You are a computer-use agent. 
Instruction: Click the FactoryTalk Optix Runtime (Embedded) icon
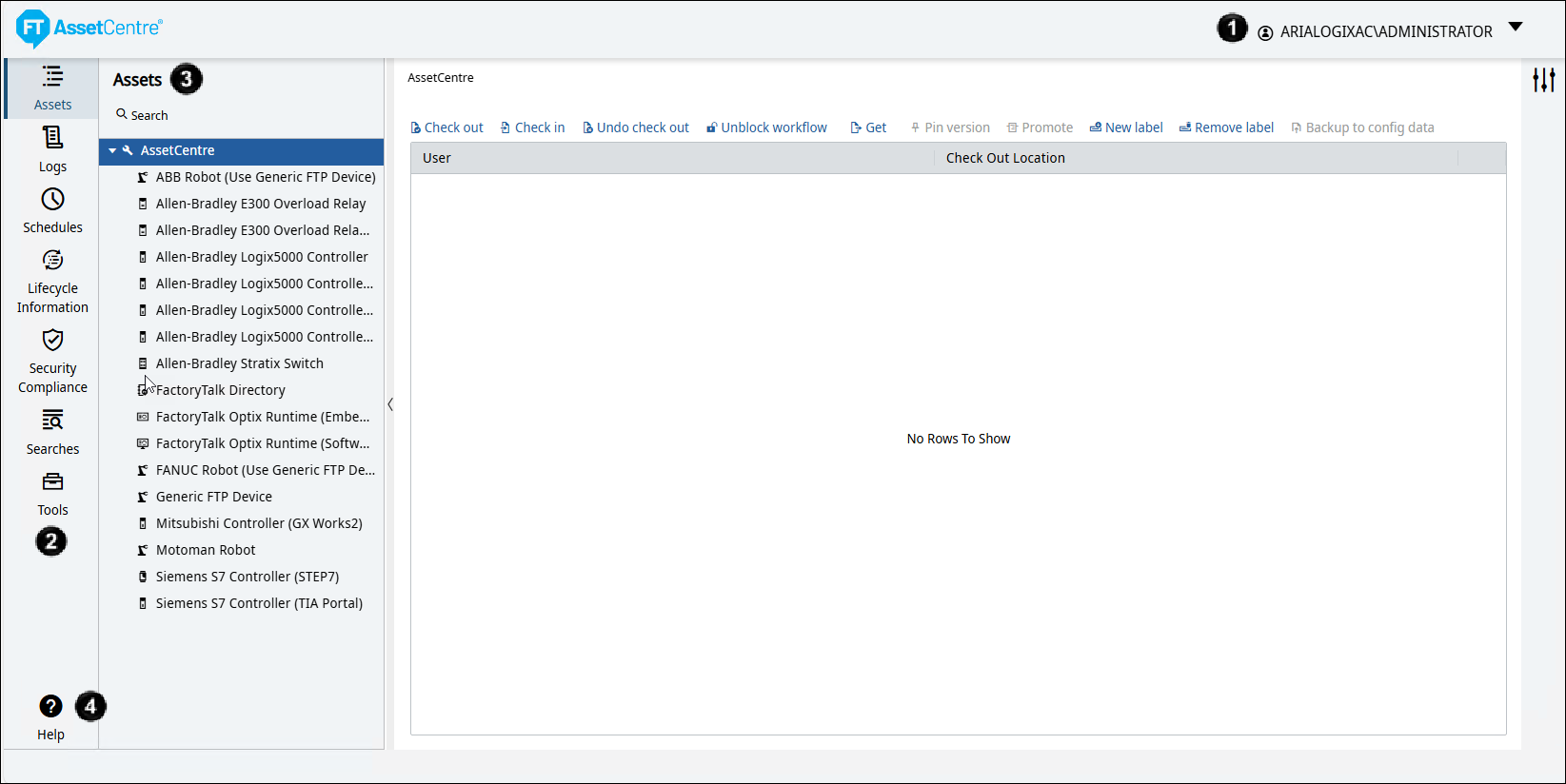pyautogui.click(x=143, y=417)
